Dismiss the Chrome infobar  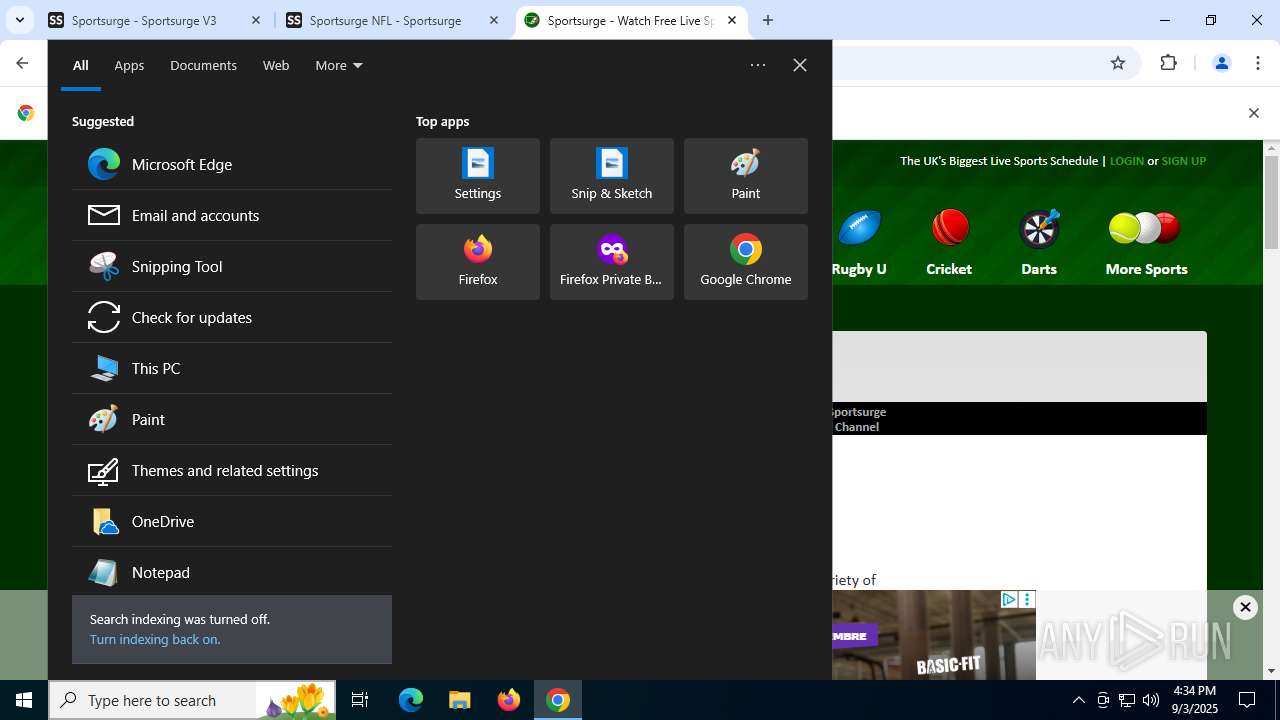click(x=1254, y=113)
